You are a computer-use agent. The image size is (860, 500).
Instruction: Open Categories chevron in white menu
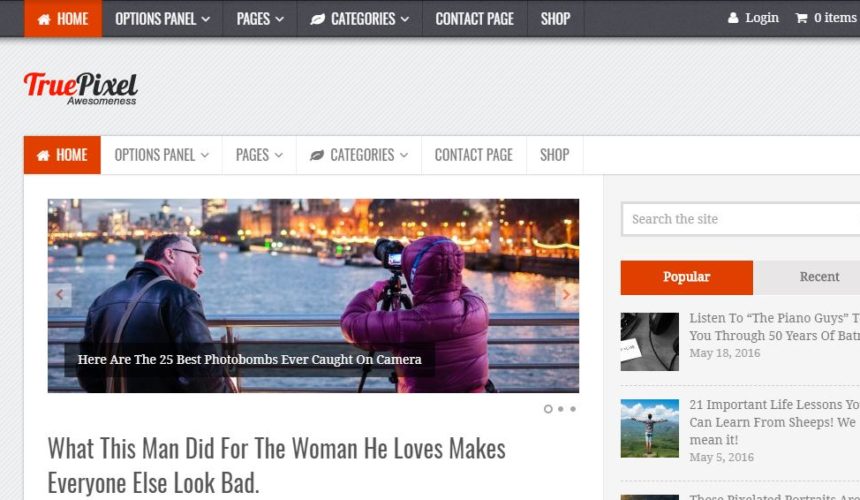pos(404,155)
